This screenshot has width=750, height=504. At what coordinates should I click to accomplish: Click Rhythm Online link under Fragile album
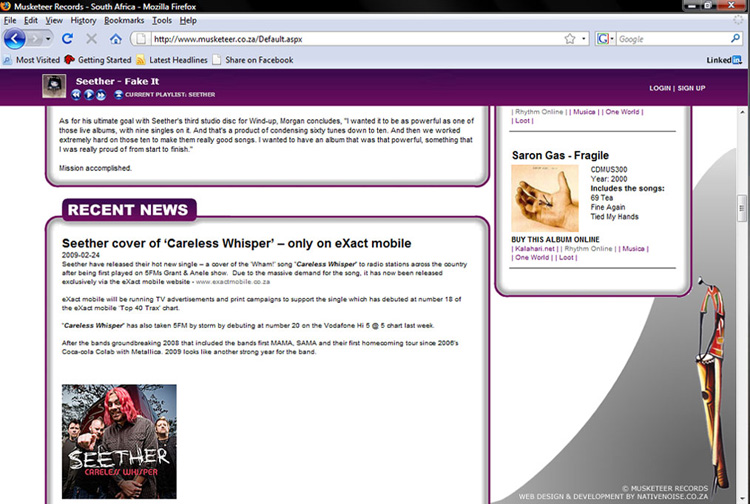point(588,249)
